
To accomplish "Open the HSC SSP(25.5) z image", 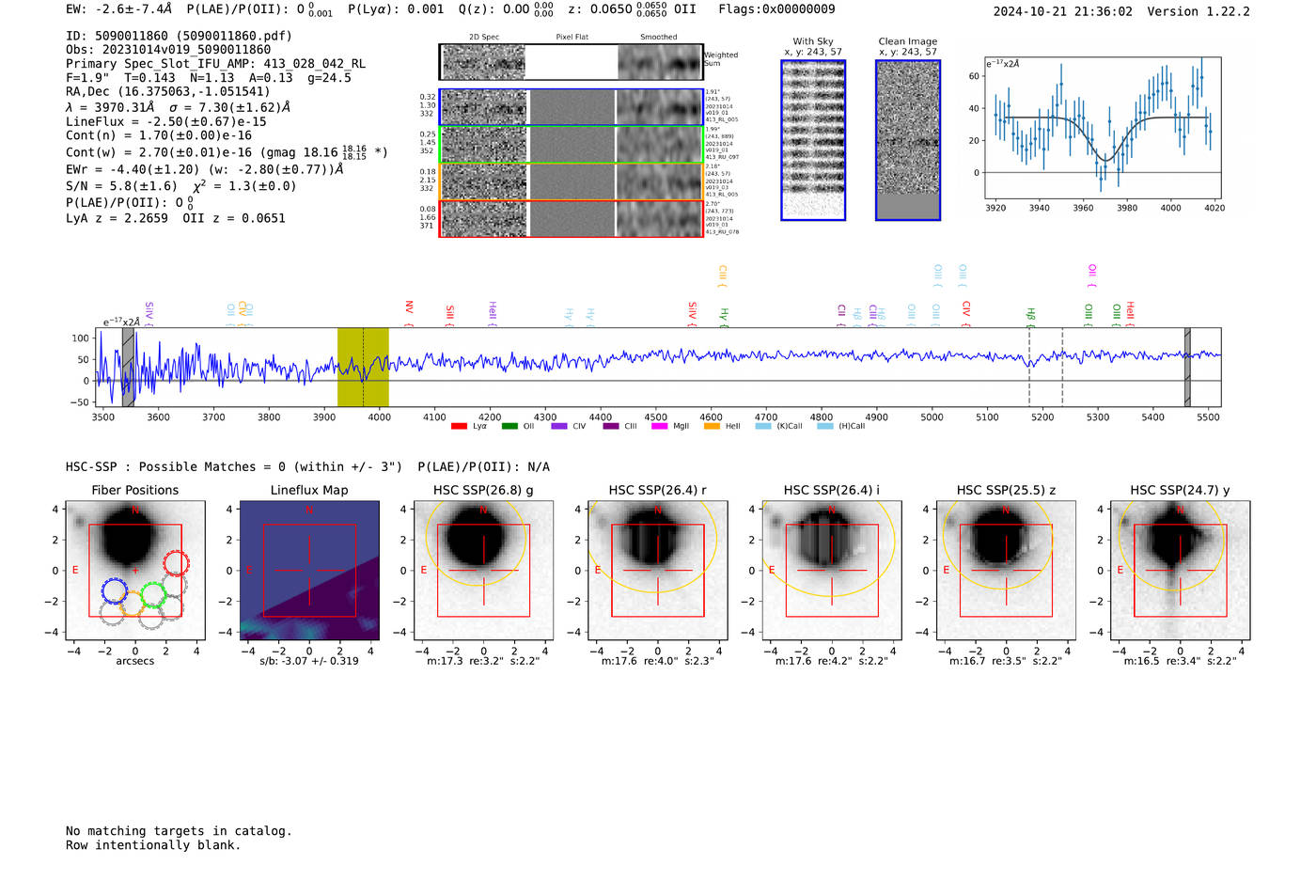I will [1006, 571].
